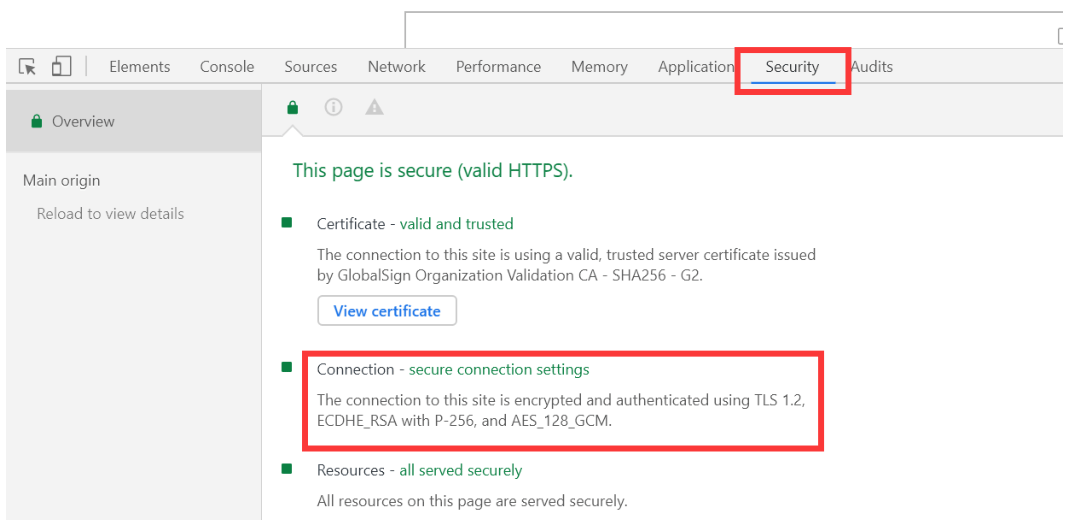Viewport: 1069px width, 520px height.
Task: Click green square next to Resources
Action: click(x=287, y=469)
